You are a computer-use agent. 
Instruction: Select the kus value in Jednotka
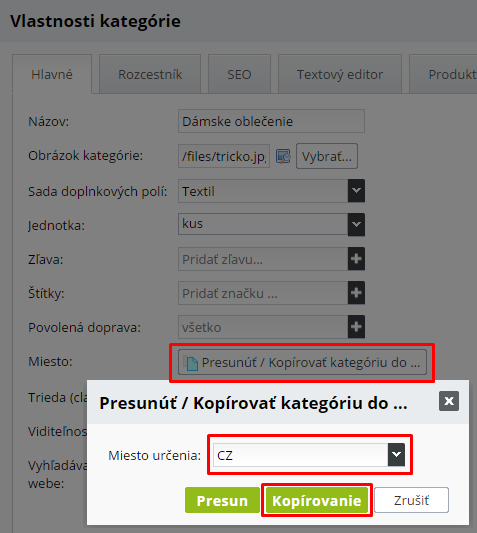[x=263, y=224]
